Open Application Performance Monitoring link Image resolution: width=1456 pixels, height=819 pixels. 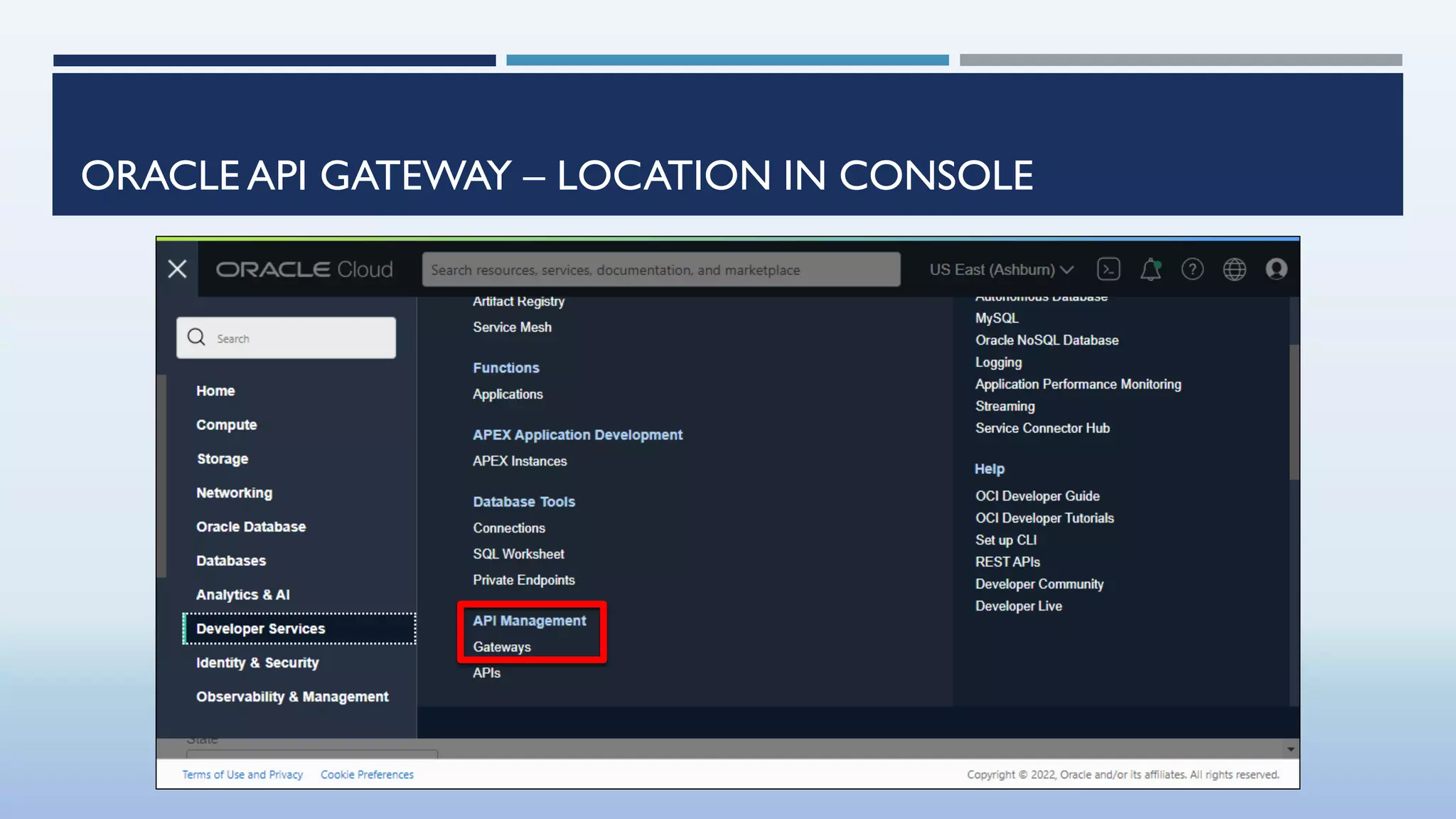[x=1078, y=385]
